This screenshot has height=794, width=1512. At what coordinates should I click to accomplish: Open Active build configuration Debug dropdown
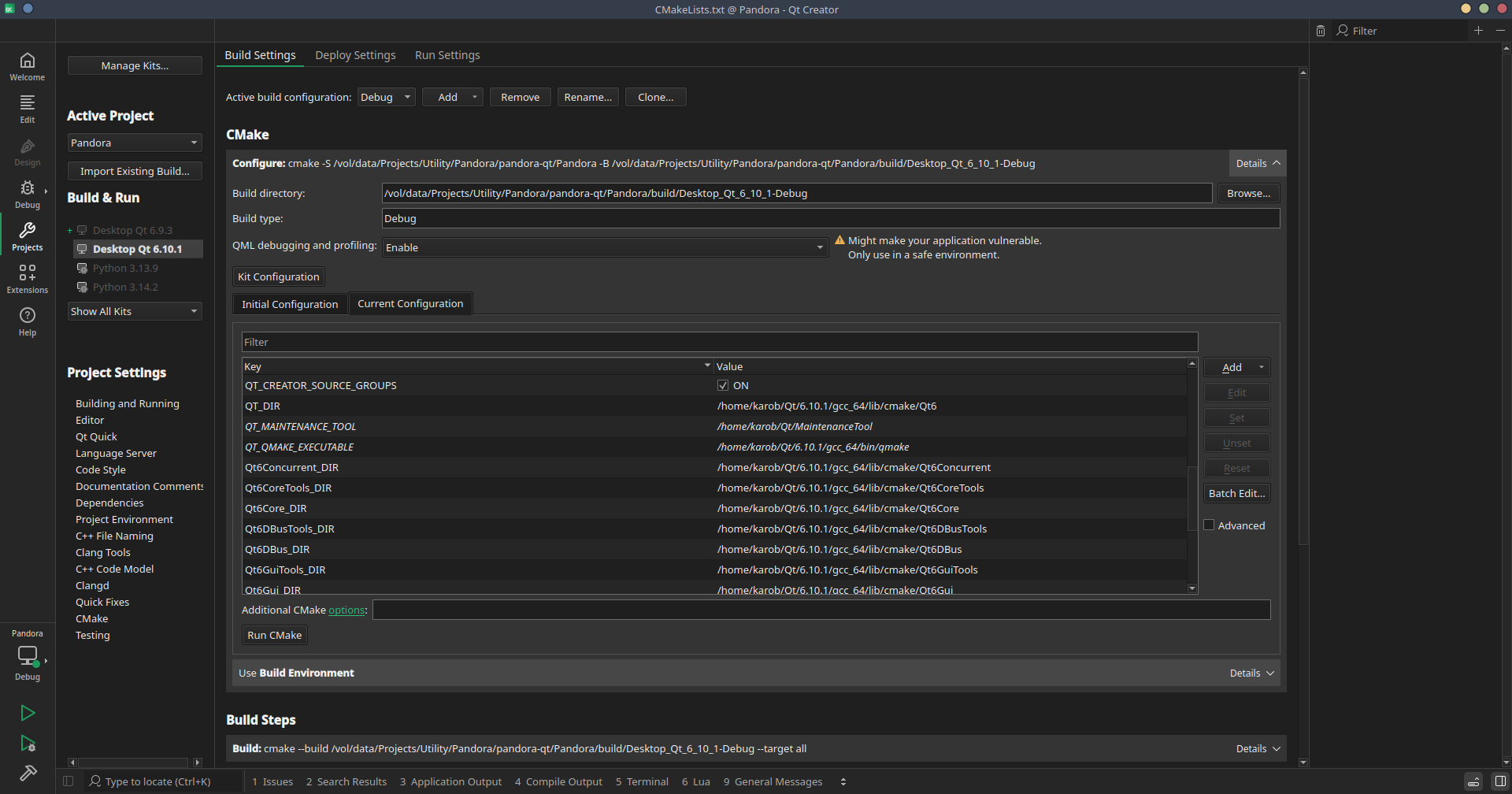[x=386, y=98]
